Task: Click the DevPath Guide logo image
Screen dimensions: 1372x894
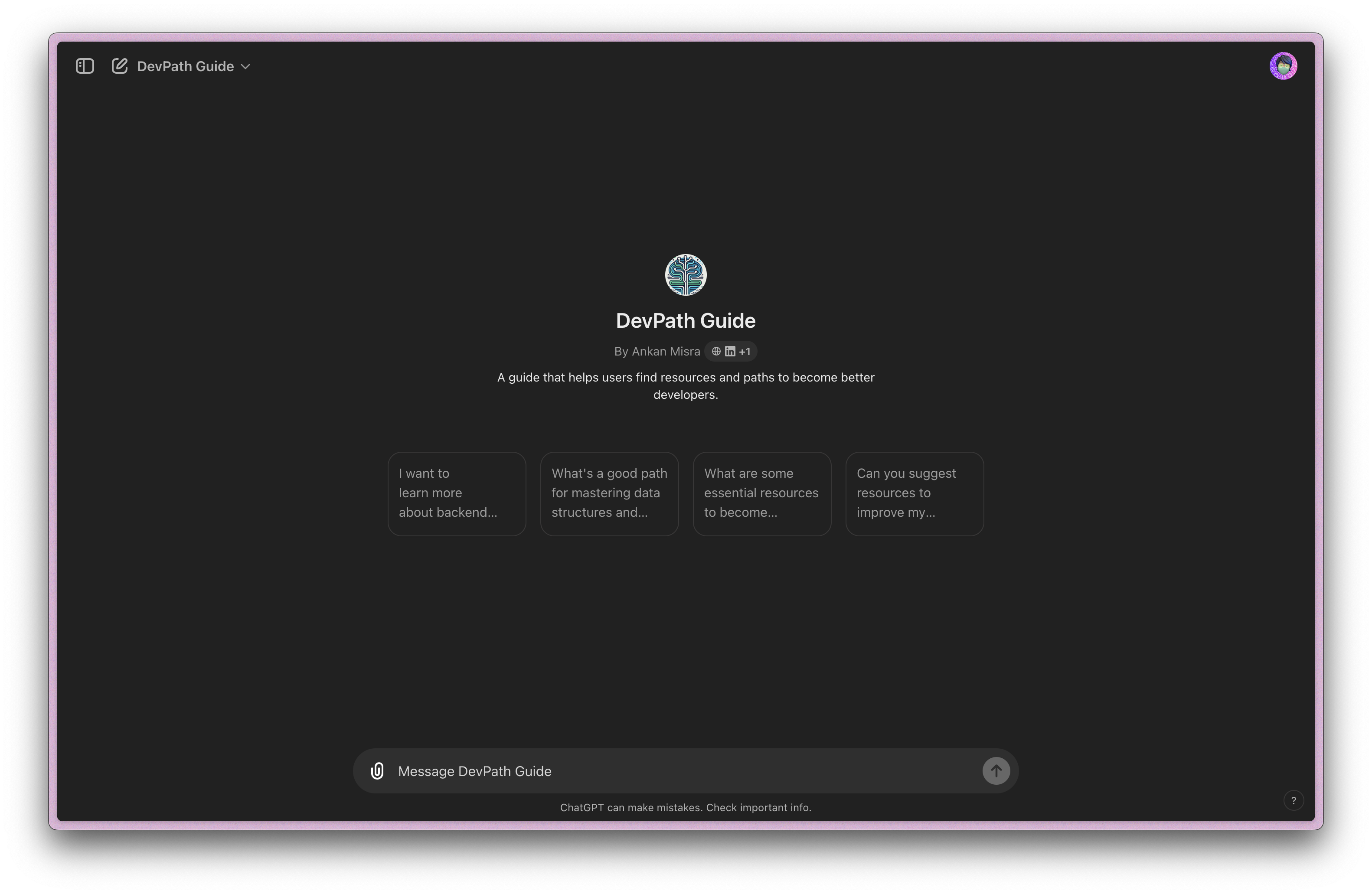Action: [686, 275]
